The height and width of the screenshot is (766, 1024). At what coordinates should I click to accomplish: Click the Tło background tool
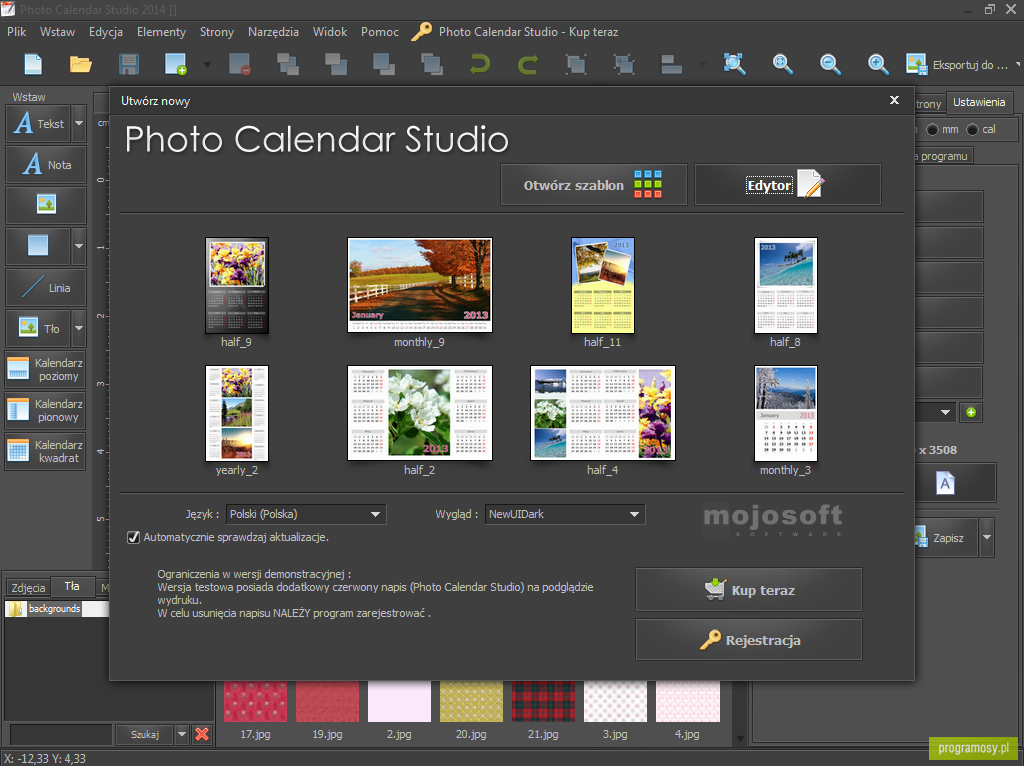click(x=39, y=328)
